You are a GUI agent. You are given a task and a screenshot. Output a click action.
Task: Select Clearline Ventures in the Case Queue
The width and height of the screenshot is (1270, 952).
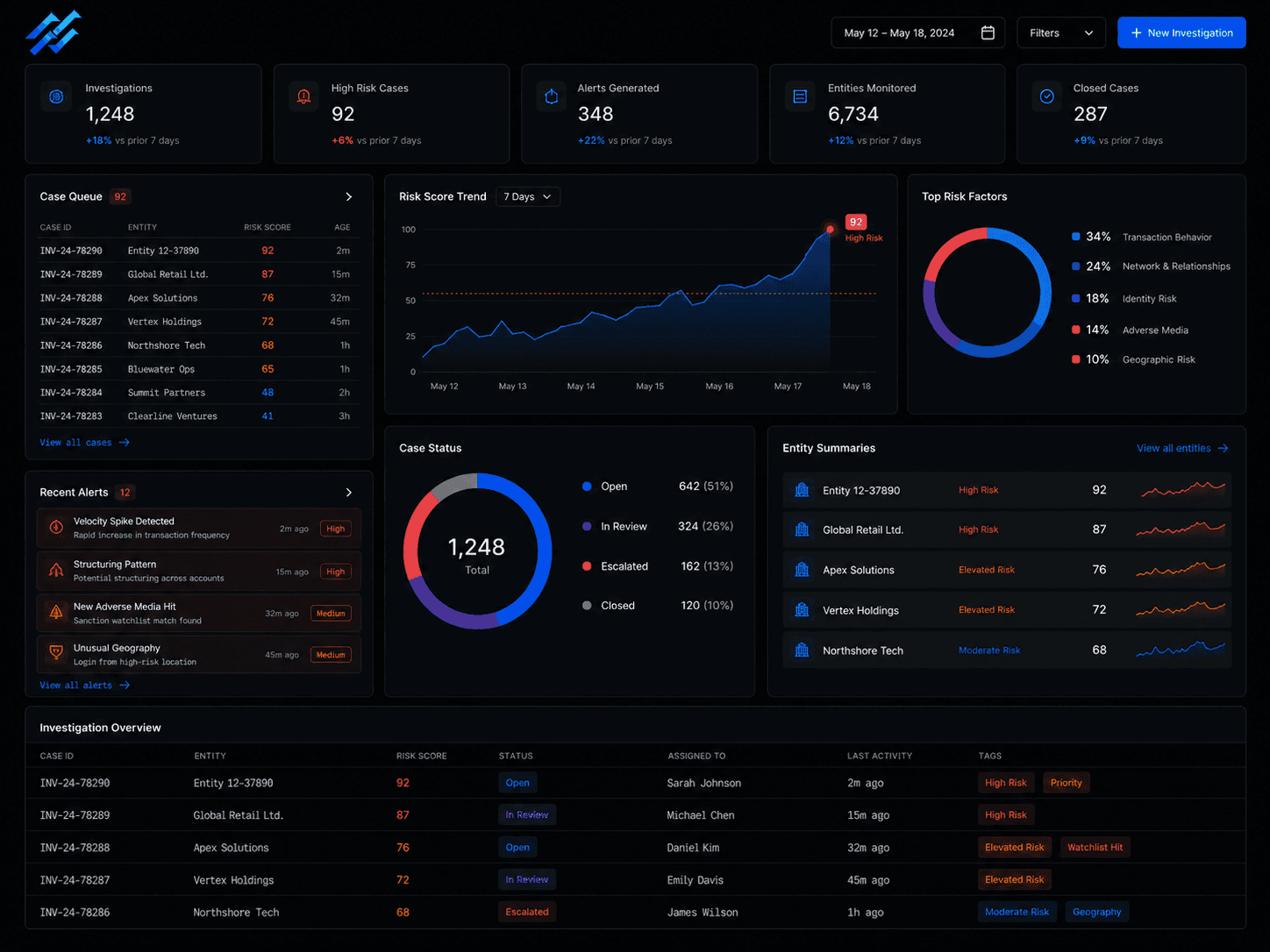point(172,416)
